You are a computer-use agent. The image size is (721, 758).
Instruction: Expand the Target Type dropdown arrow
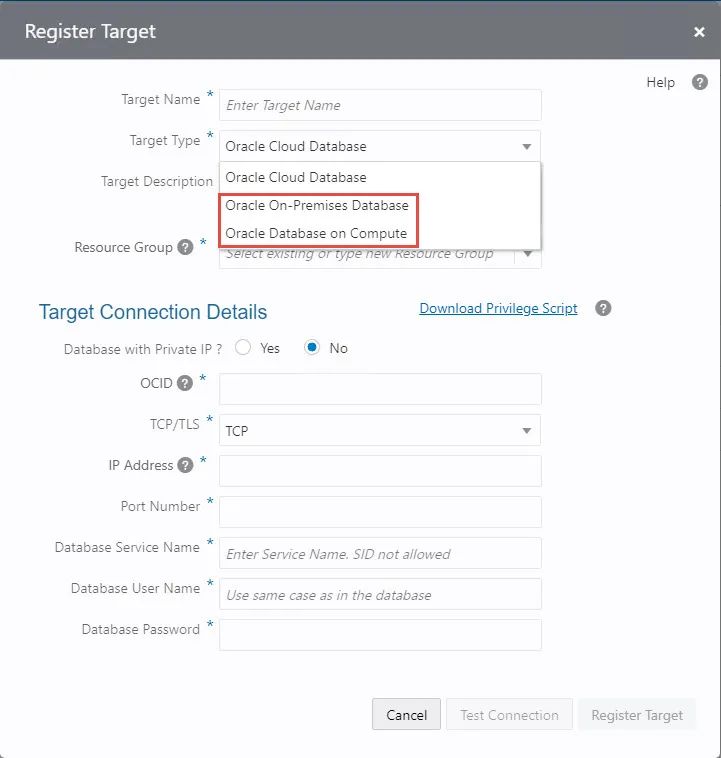click(527, 147)
